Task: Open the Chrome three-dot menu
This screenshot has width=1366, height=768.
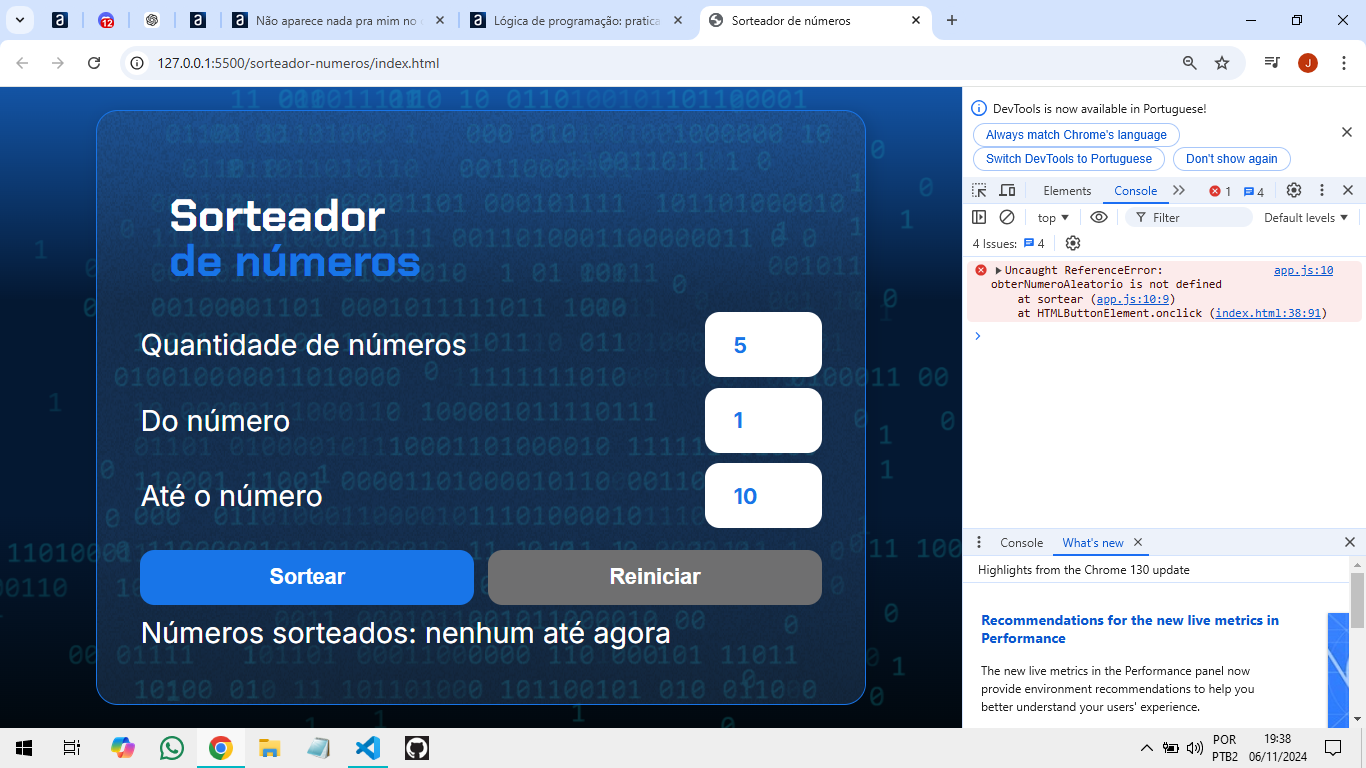Action: (x=1343, y=63)
